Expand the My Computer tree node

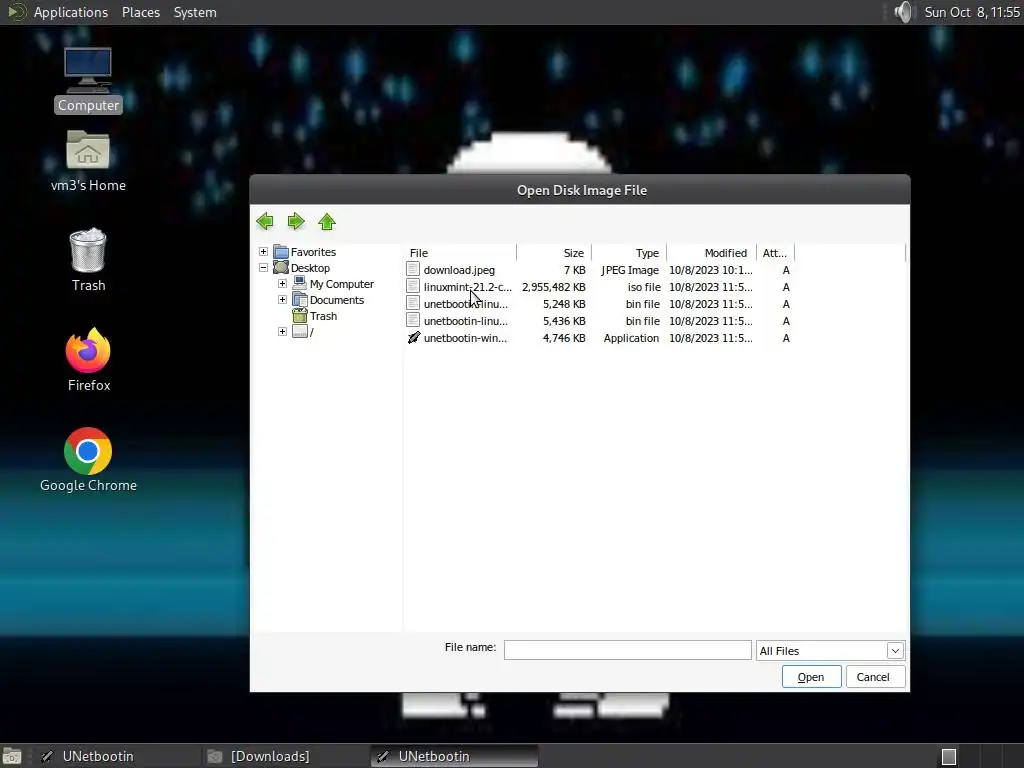pyautogui.click(x=282, y=283)
